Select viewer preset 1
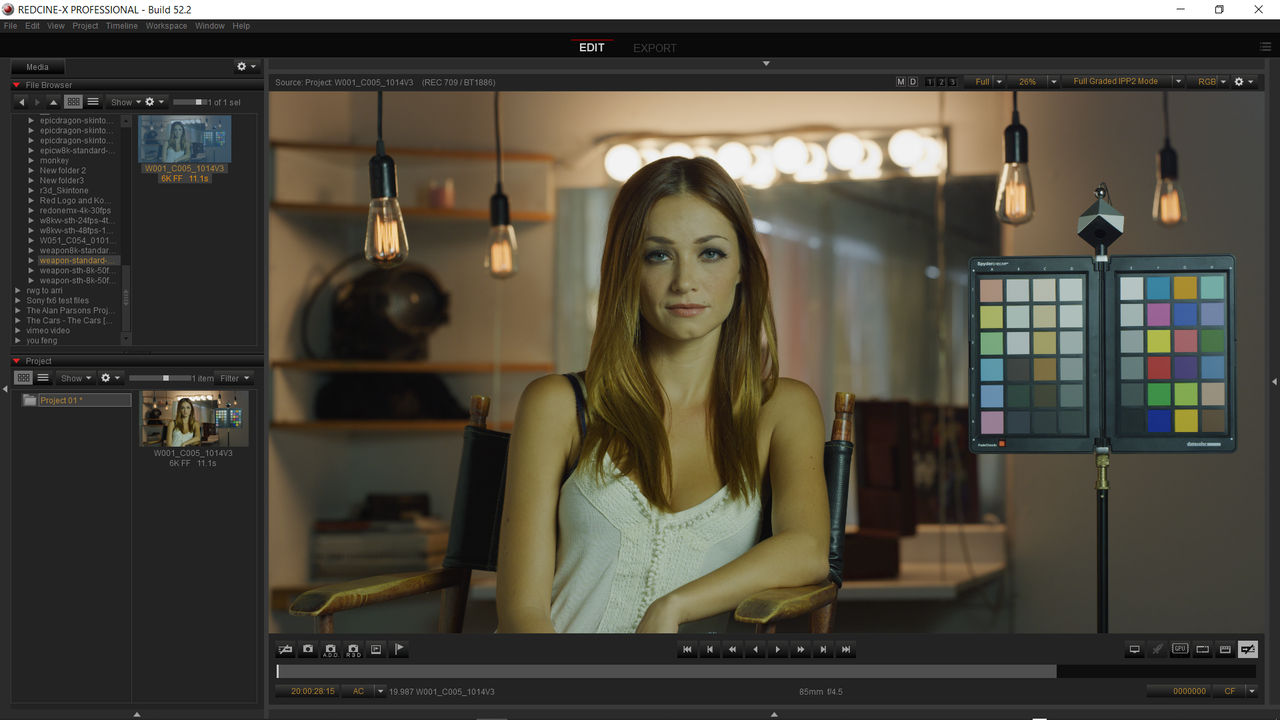The image size is (1280, 720). 931,82
